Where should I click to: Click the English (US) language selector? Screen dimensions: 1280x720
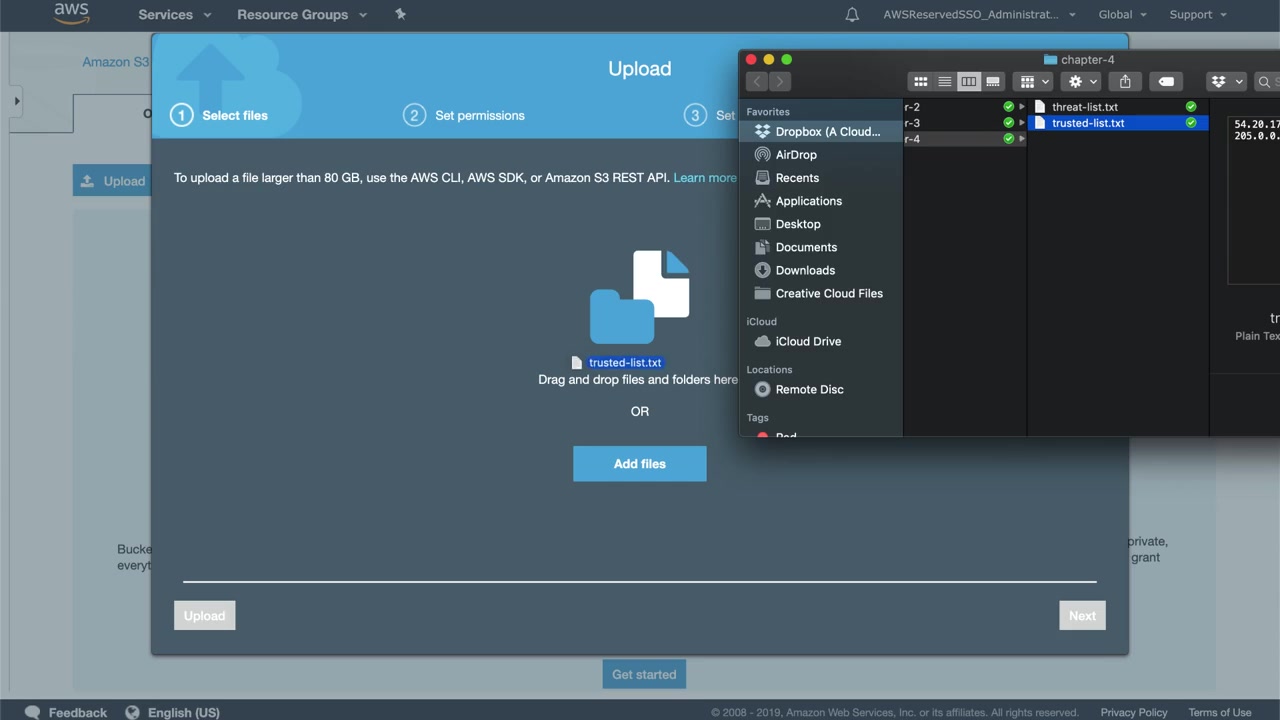pyautogui.click(x=184, y=712)
